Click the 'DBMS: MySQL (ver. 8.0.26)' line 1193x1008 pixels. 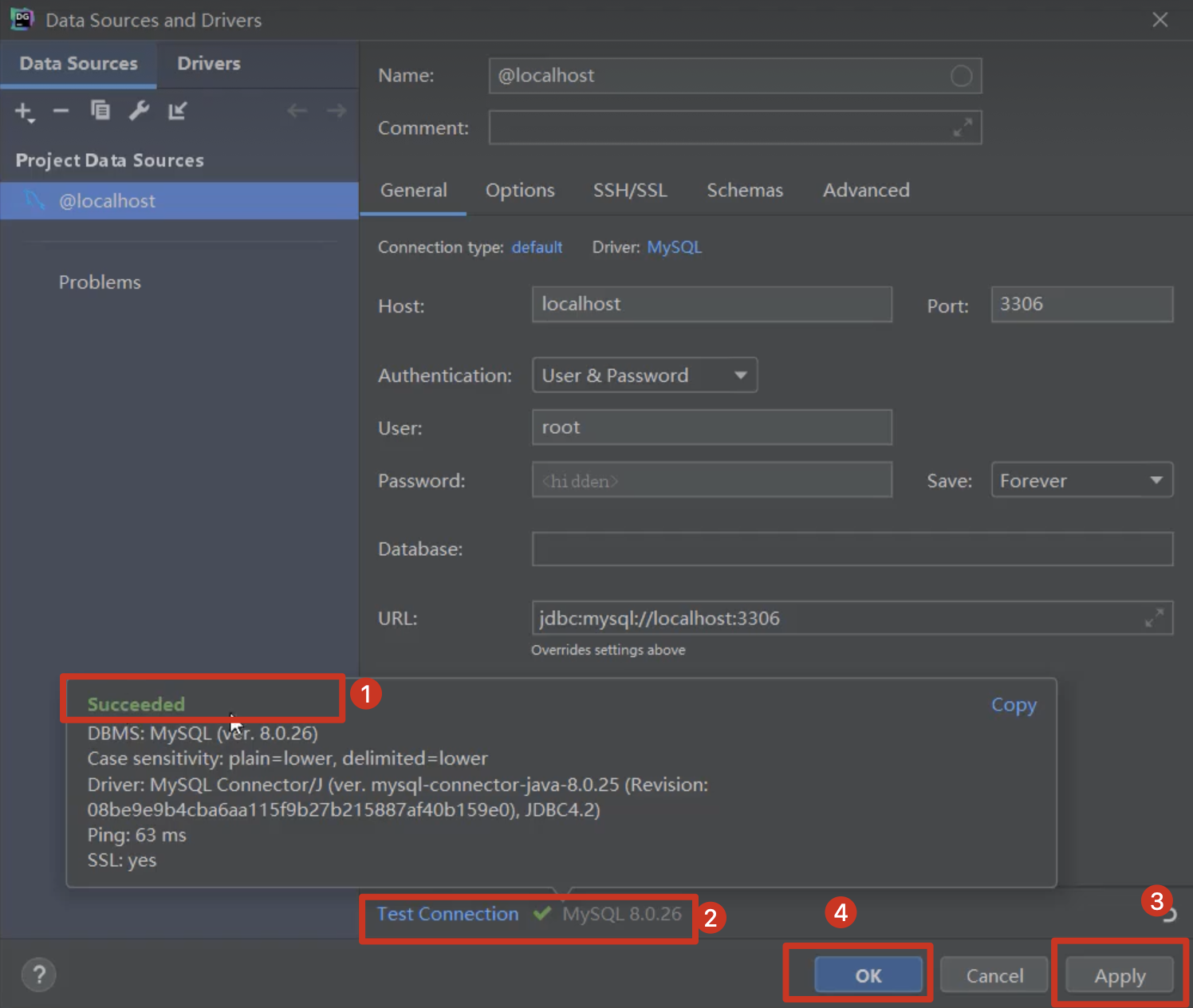203,733
